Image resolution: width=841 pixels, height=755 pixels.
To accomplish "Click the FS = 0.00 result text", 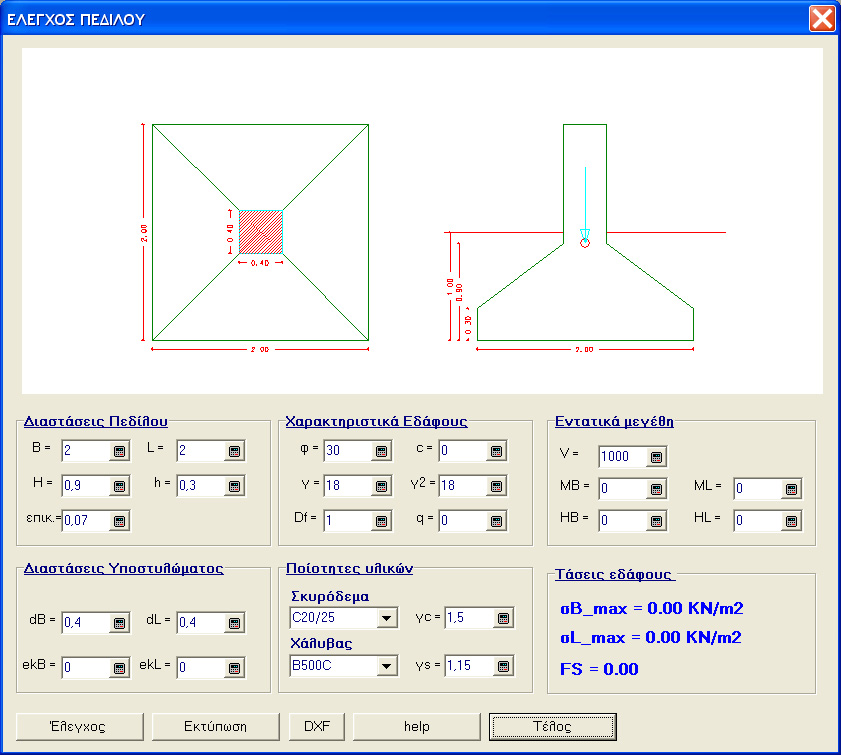I will tap(599, 669).
